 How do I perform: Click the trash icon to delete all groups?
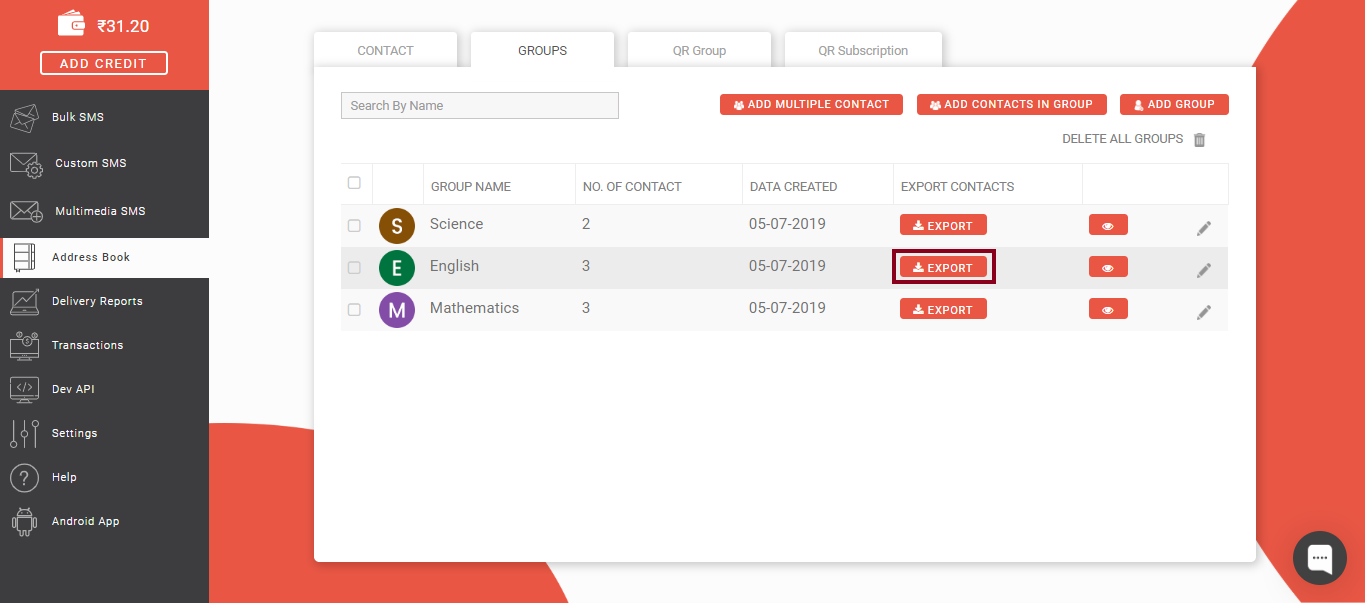pyautogui.click(x=1200, y=140)
